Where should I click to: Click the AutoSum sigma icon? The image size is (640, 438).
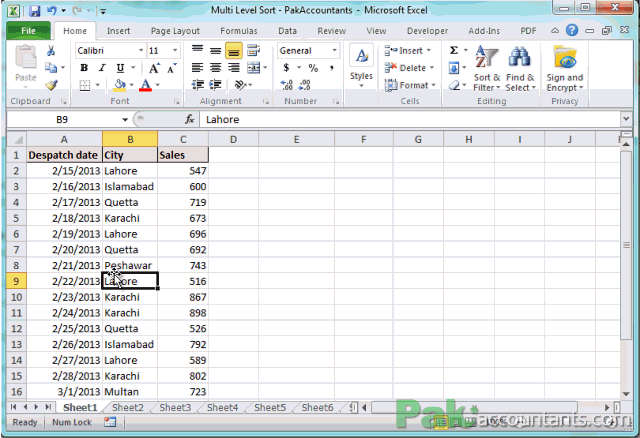coord(454,51)
